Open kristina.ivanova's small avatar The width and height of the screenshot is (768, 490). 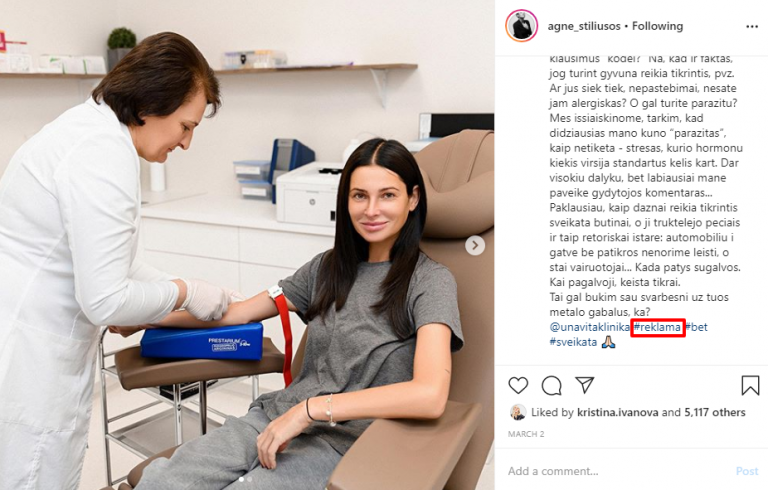[518, 413]
